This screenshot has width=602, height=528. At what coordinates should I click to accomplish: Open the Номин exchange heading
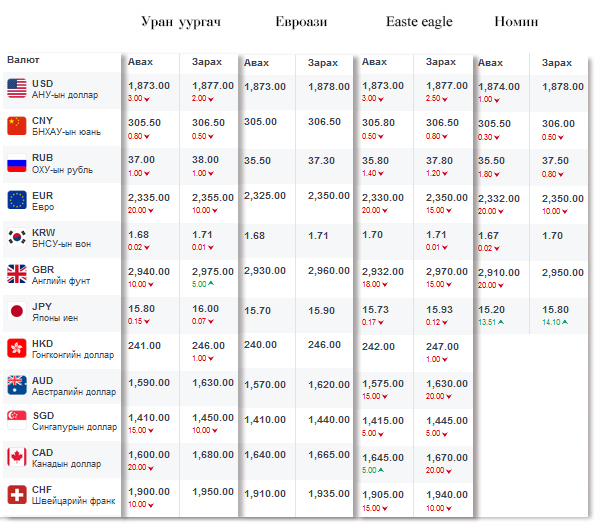coord(517,22)
